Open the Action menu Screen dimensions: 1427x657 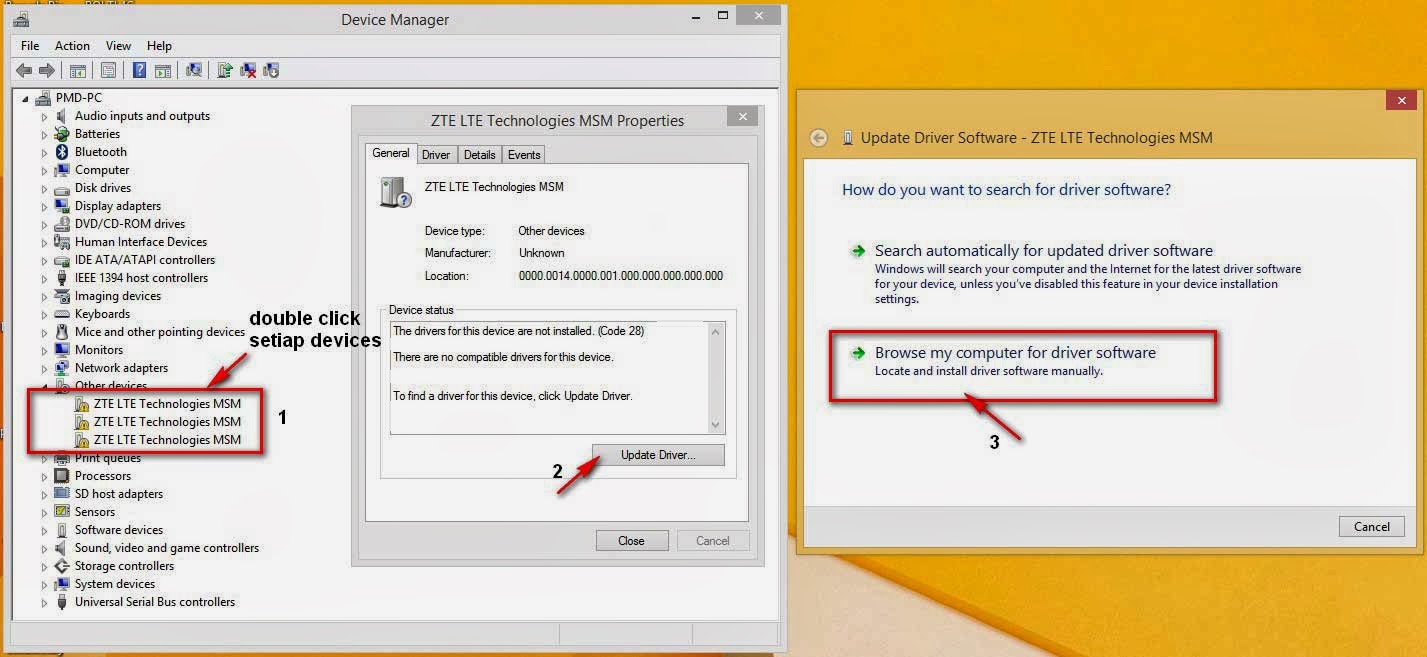tap(72, 46)
